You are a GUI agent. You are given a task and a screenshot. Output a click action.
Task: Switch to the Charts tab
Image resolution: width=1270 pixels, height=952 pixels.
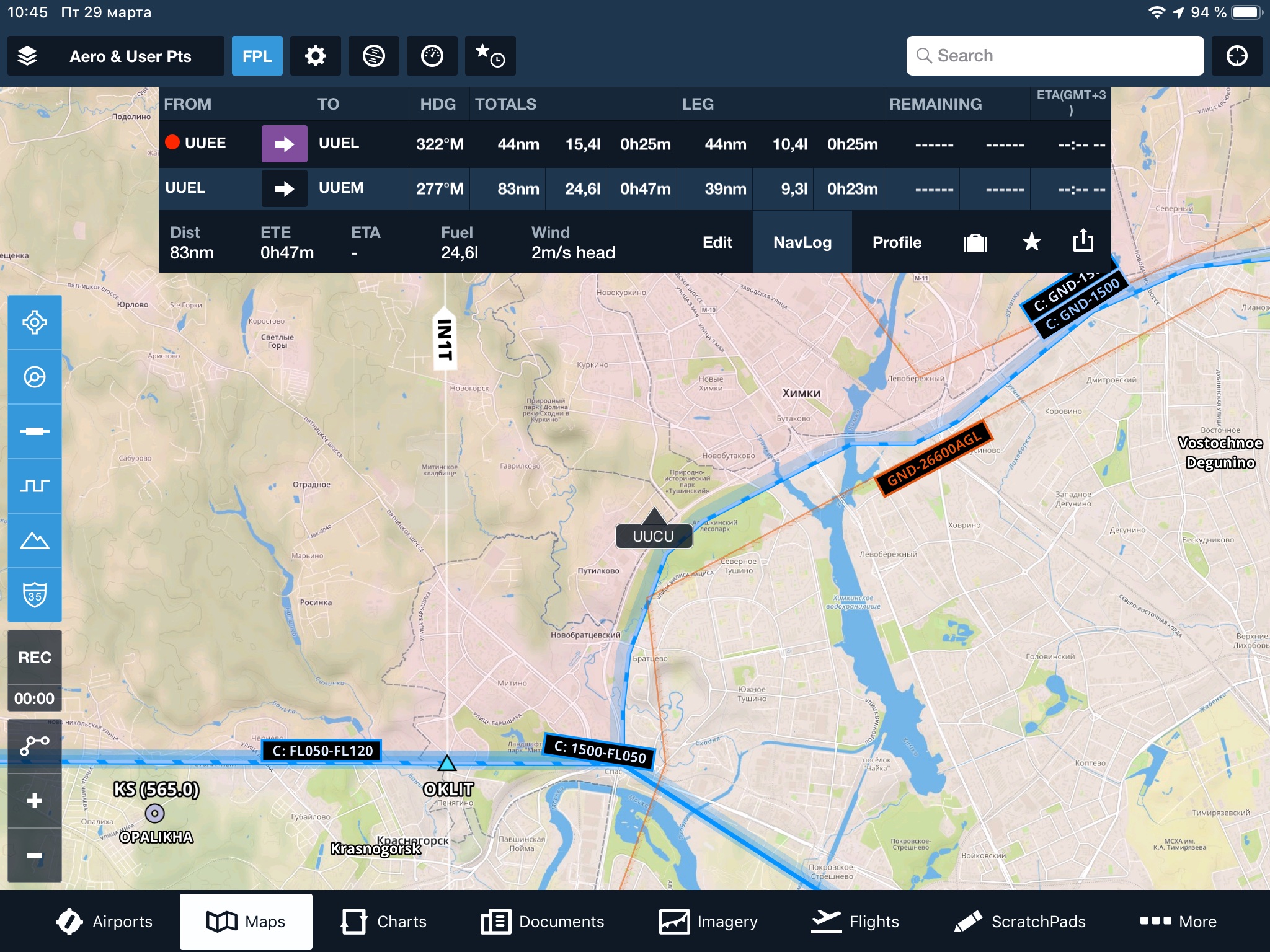[384, 922]
